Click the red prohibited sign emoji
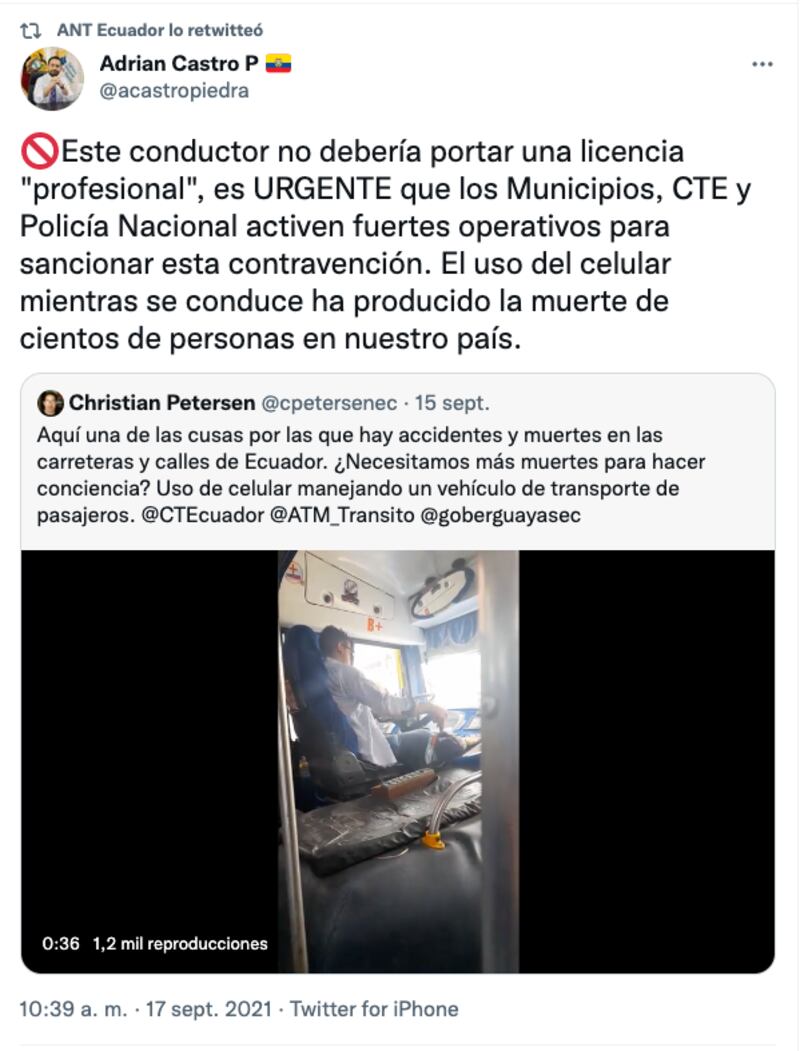Viewport: 800px width, 1051px height. (40, 152)
